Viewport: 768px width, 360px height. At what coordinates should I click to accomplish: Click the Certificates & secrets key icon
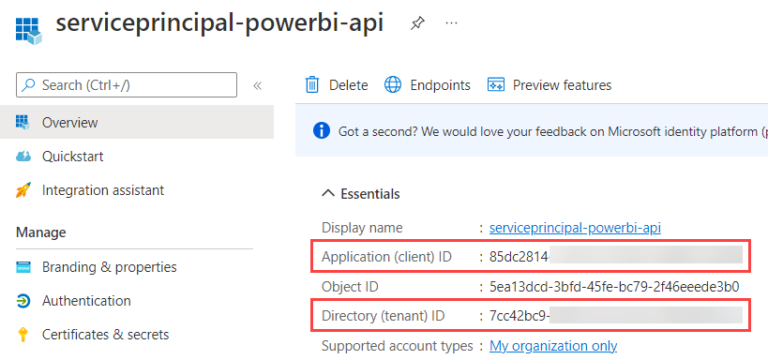click(23, 335)
